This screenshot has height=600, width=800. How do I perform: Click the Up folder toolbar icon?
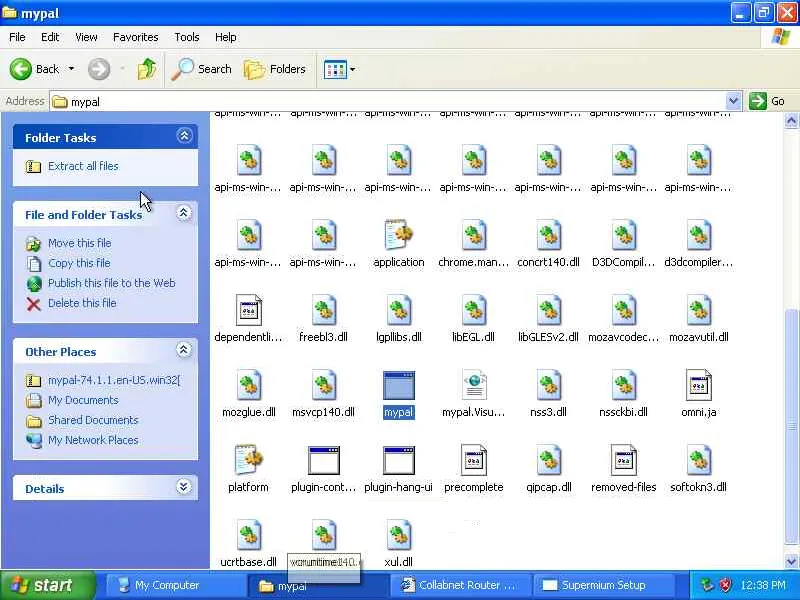click(147, 69)
